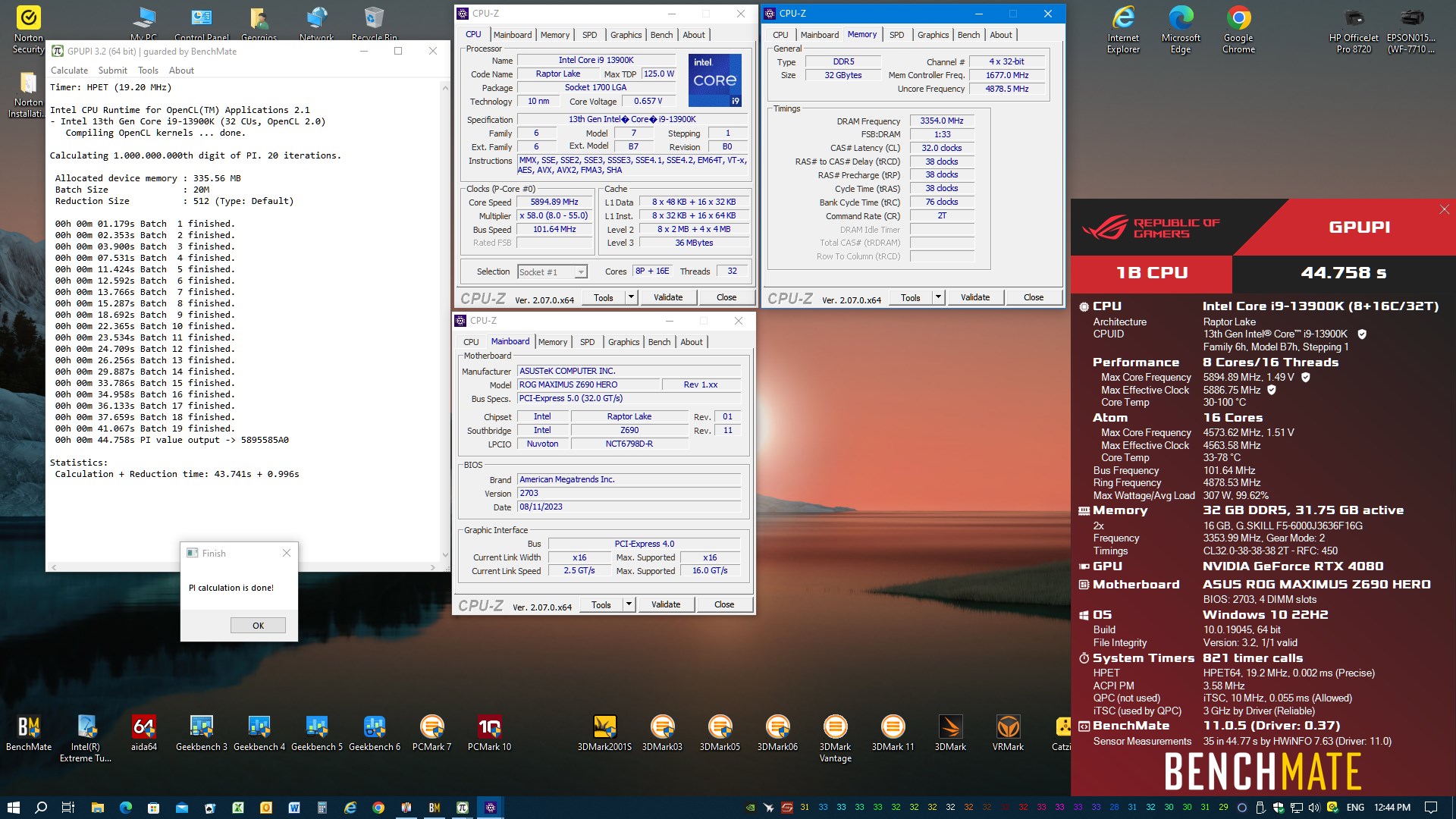Image resolution: width=1456 pixels, height=819 pixels.
Task: Open HP OfficeJet Pro 8720 icon
Action: (x=1354, y=30)
